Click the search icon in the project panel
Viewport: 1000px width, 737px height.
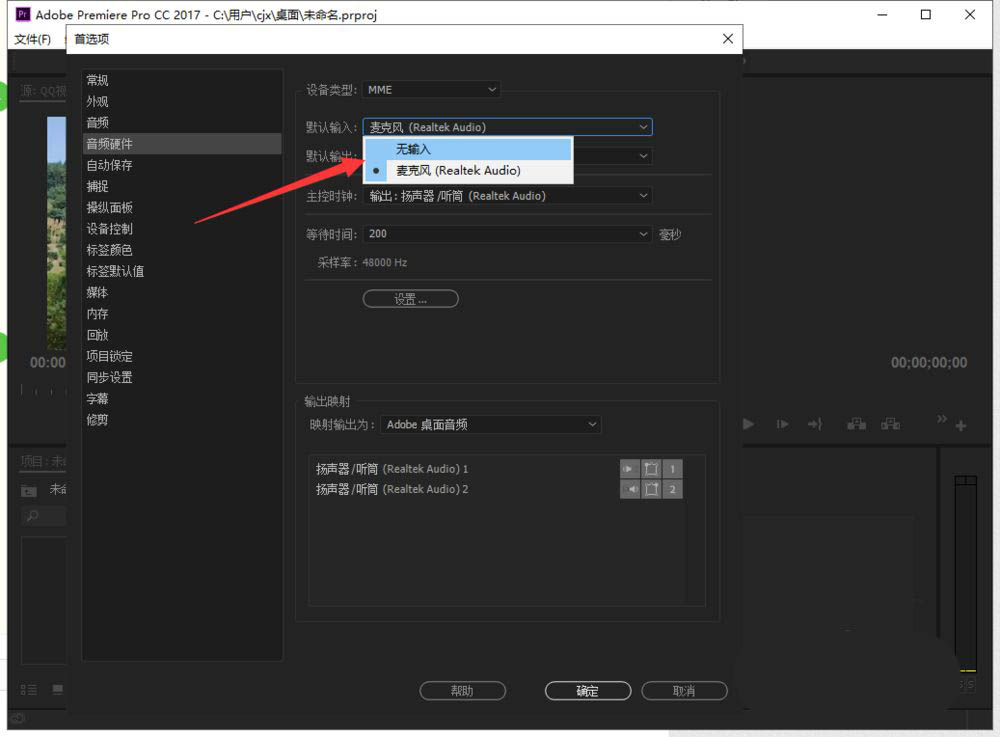(x=33, y=516)
